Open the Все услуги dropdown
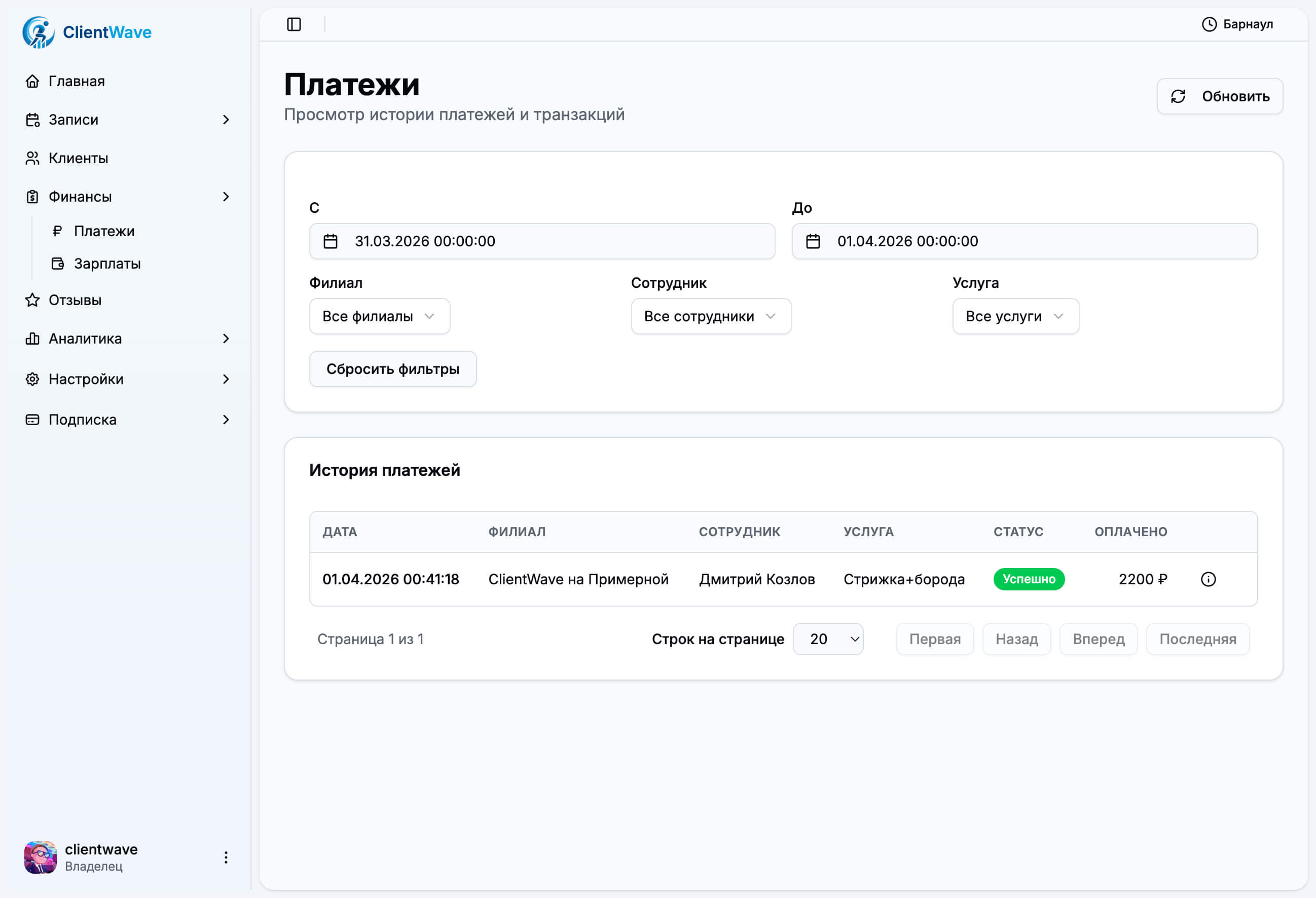The width and height of the screenshot is (1316, 898). point(1015,317)
